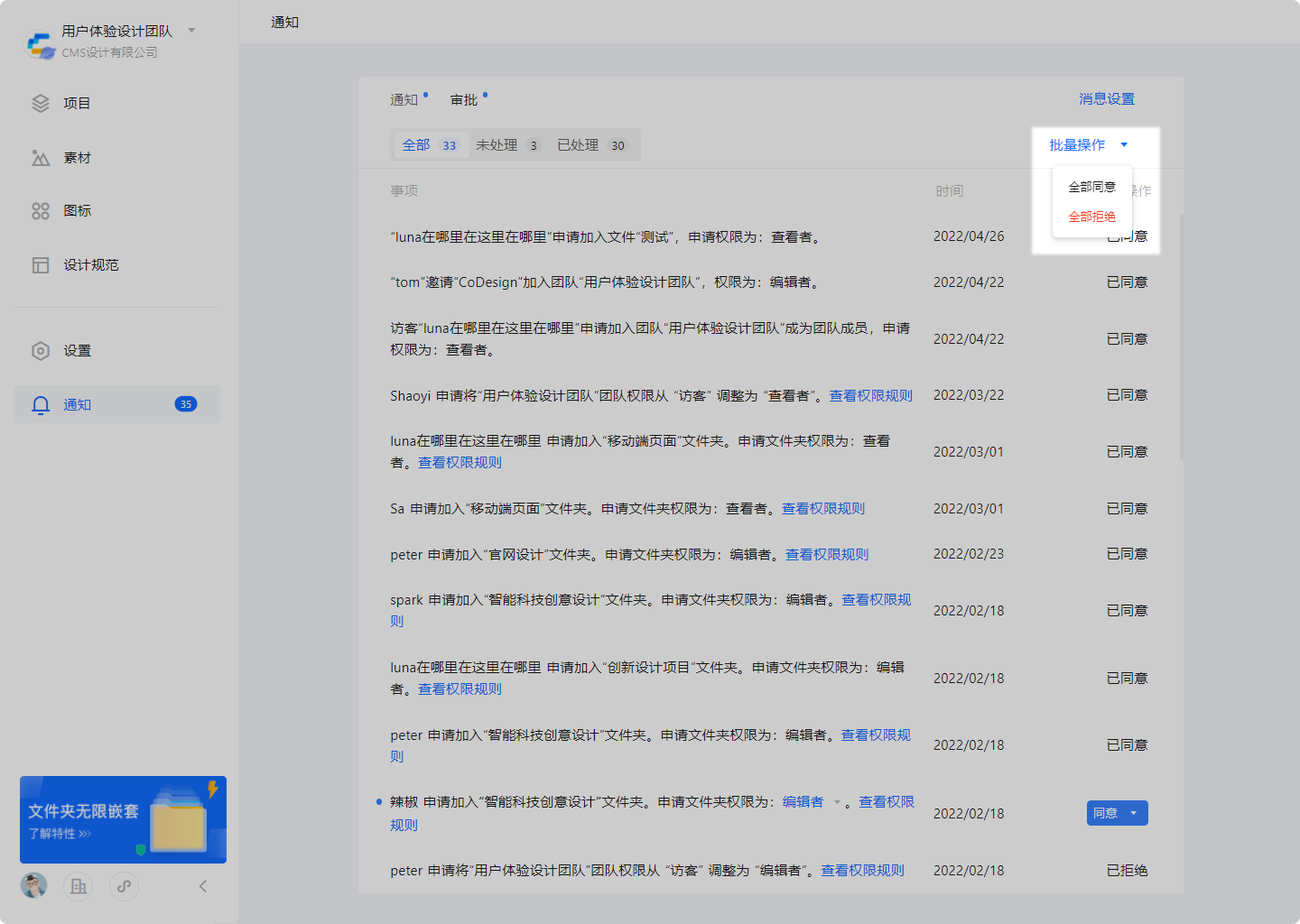Click the 文件夹无限嵌套 promo banner
1300x924 pixels.
(123, 819)
